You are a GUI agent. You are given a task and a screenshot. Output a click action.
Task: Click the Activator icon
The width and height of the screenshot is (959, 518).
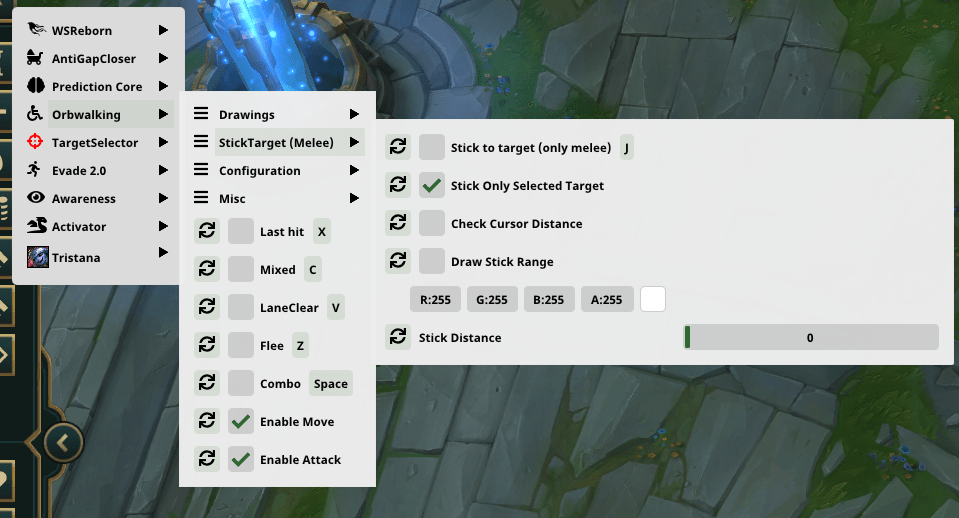[x=37, y=225]
